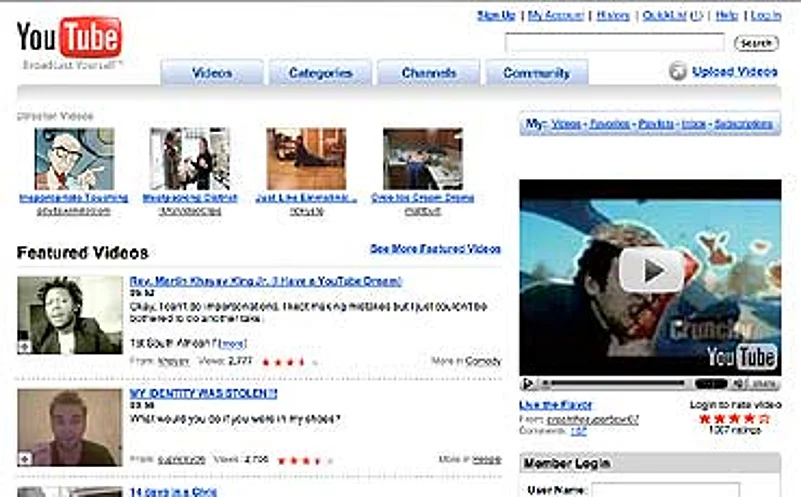Click the YouTube logo

70,38
